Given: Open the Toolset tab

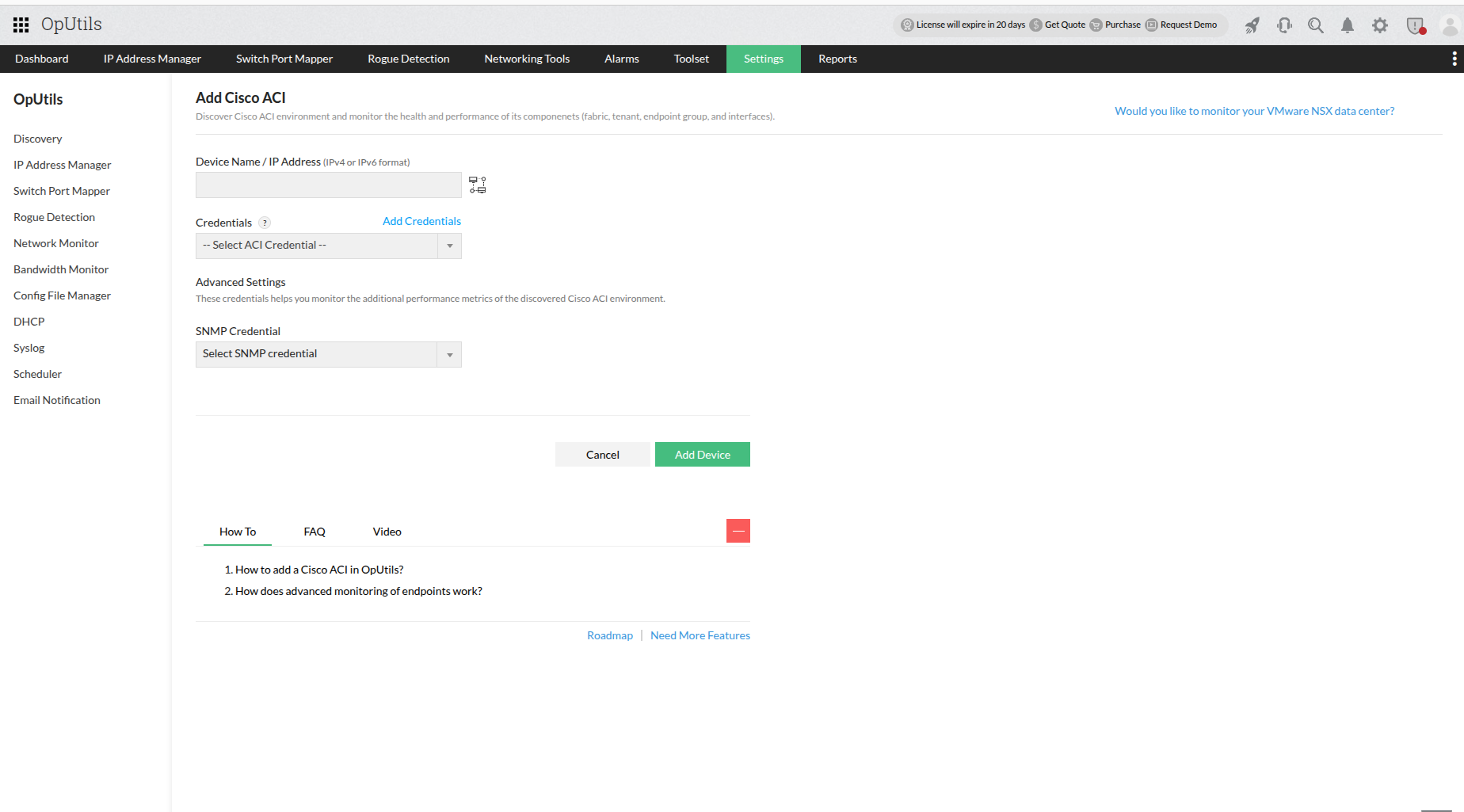Looking at the screenshot, I should 692,59.
